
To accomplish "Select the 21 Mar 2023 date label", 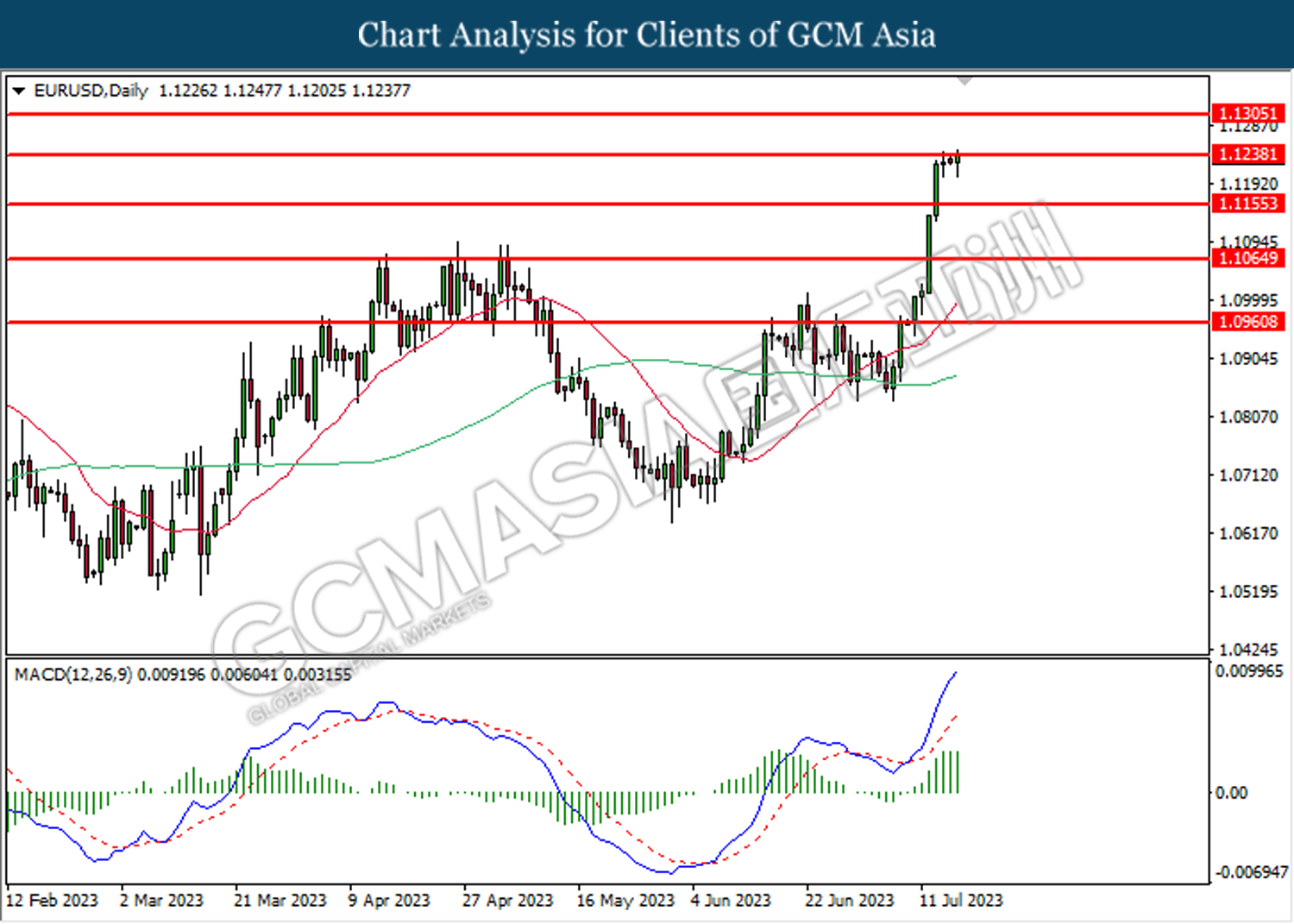I will (280, 901).
